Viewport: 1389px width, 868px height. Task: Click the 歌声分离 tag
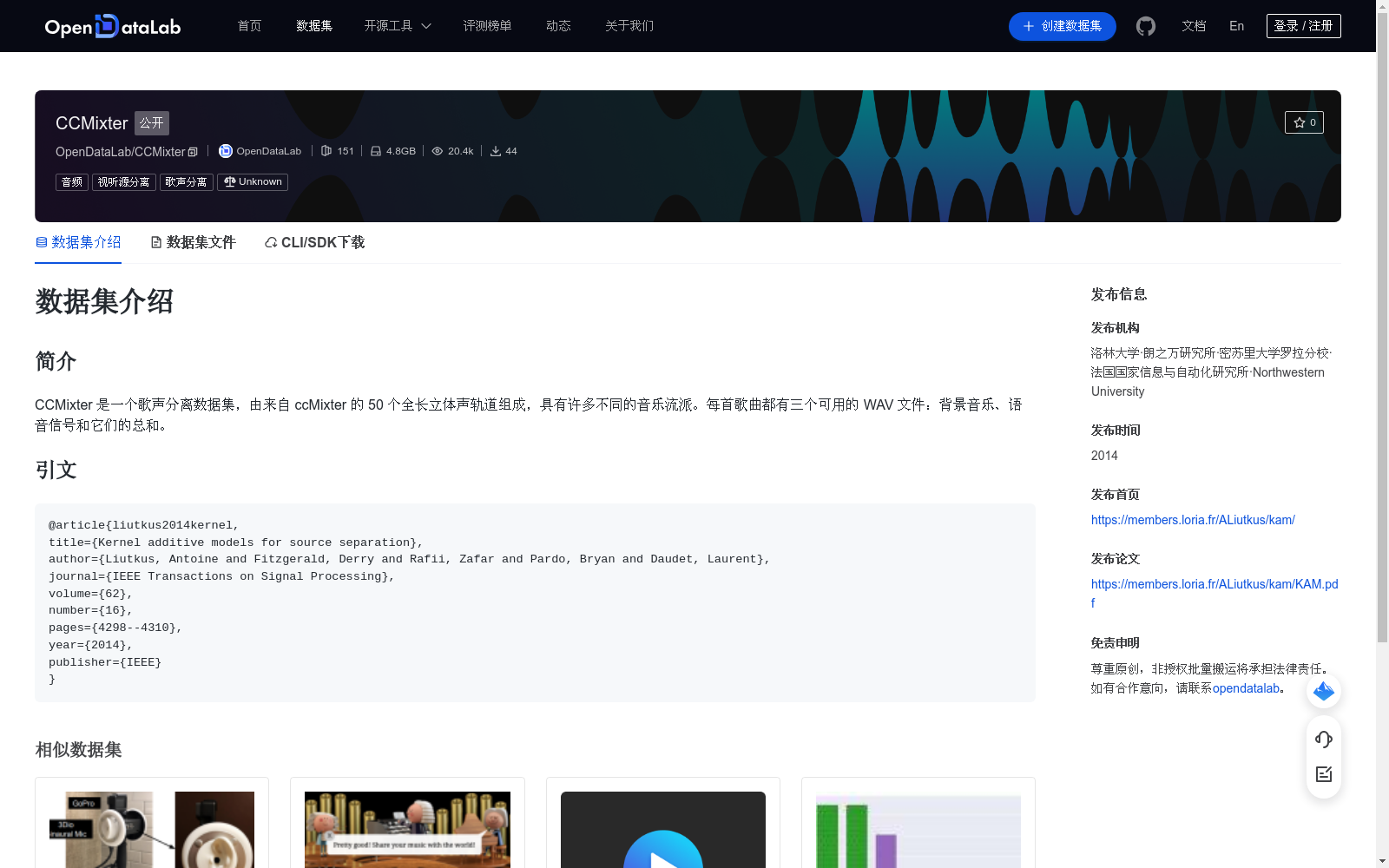pos(187,182)
